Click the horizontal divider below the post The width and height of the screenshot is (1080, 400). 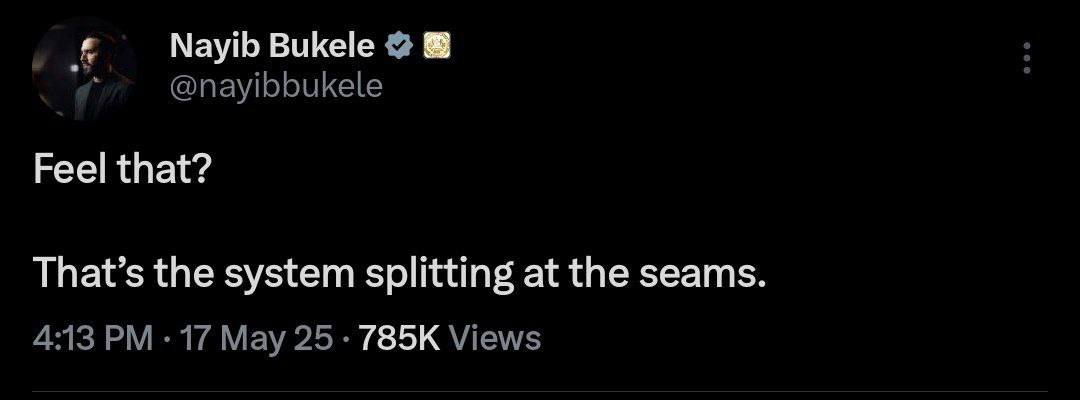pos(540,390)
